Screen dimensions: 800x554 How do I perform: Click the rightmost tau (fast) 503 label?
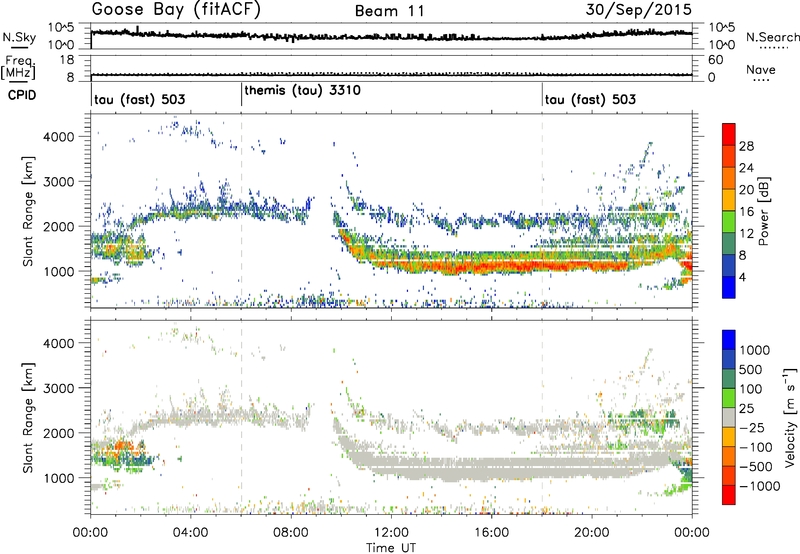pos(589,100)
